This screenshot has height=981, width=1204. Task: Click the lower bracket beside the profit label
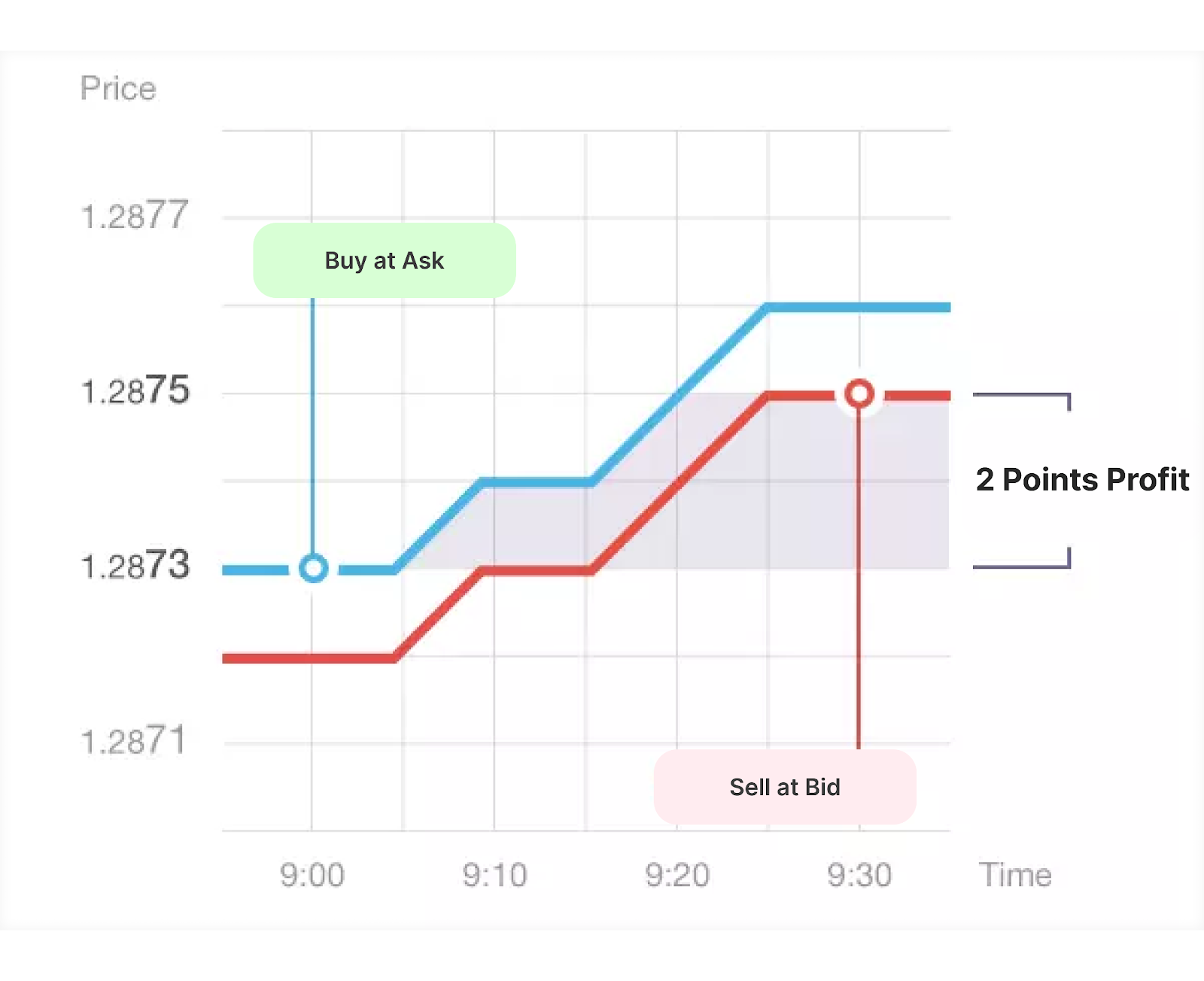pyautogui.click(x=1023, y=566)
